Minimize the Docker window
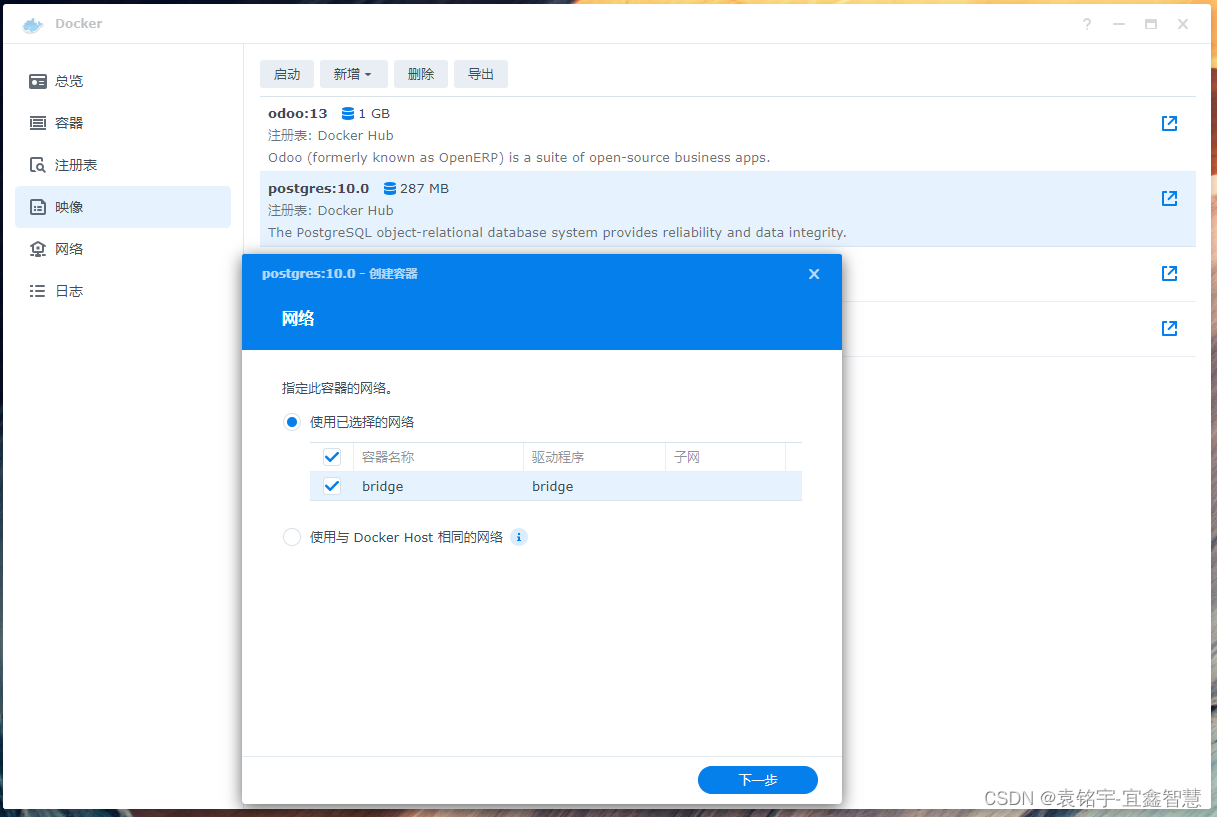Image resolution: width=1217 pixels, height=817 pixels. (1119, 24)
